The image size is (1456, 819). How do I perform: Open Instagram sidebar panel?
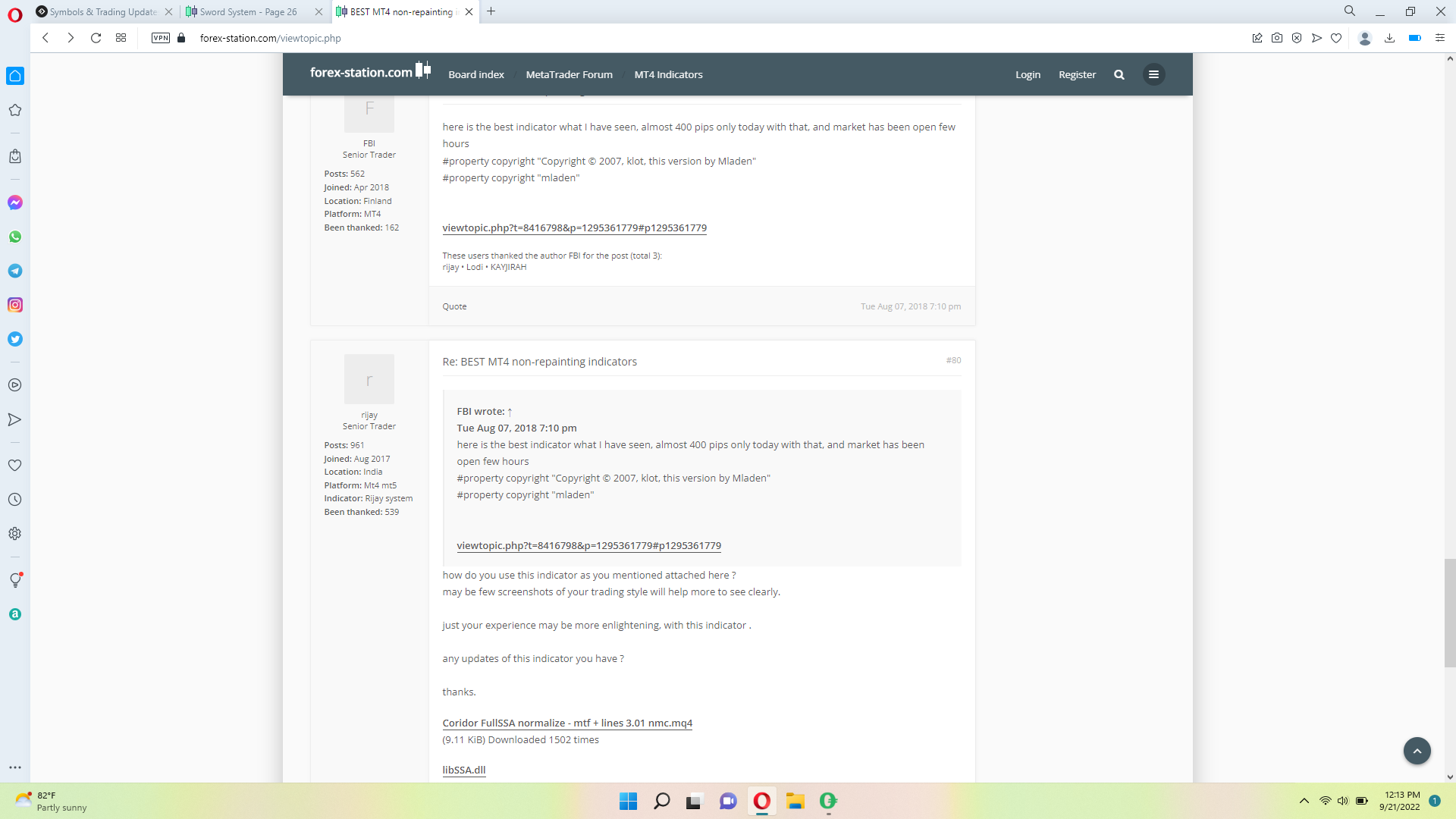[15, 305]
